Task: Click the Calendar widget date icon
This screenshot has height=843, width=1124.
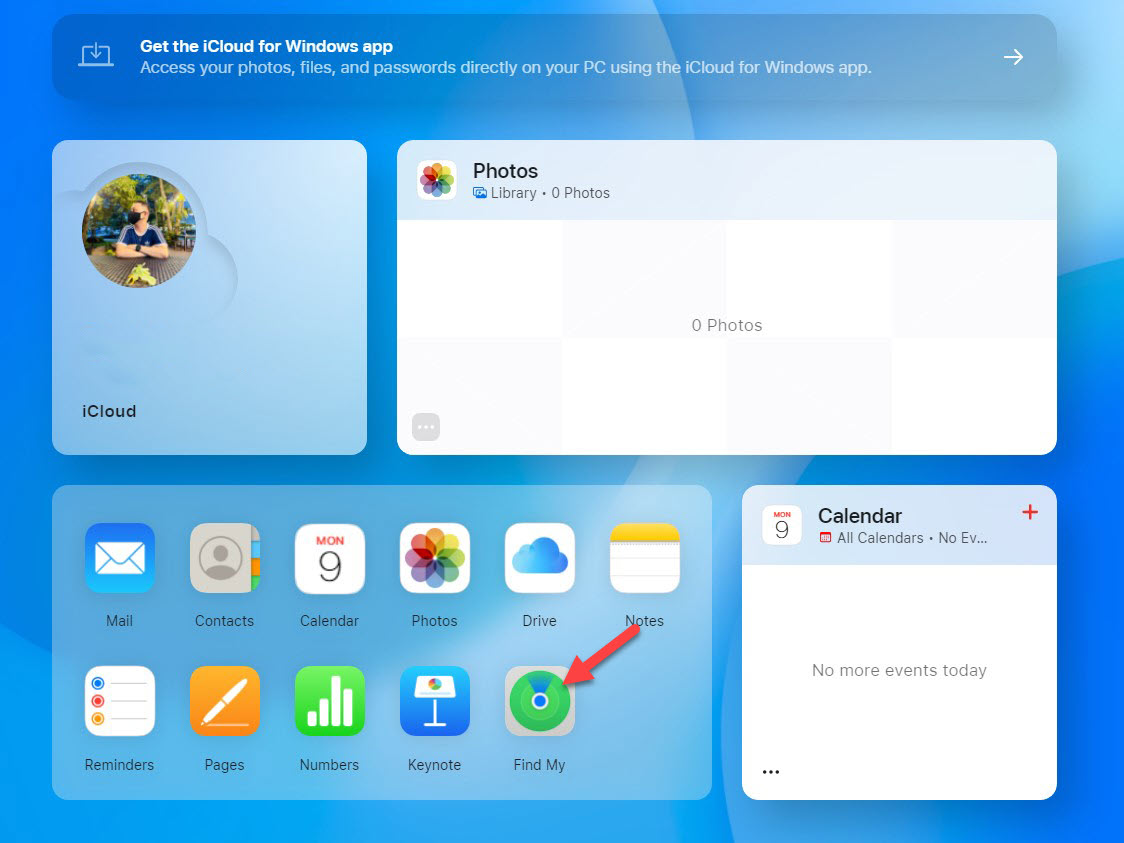Action: point(781,525)
